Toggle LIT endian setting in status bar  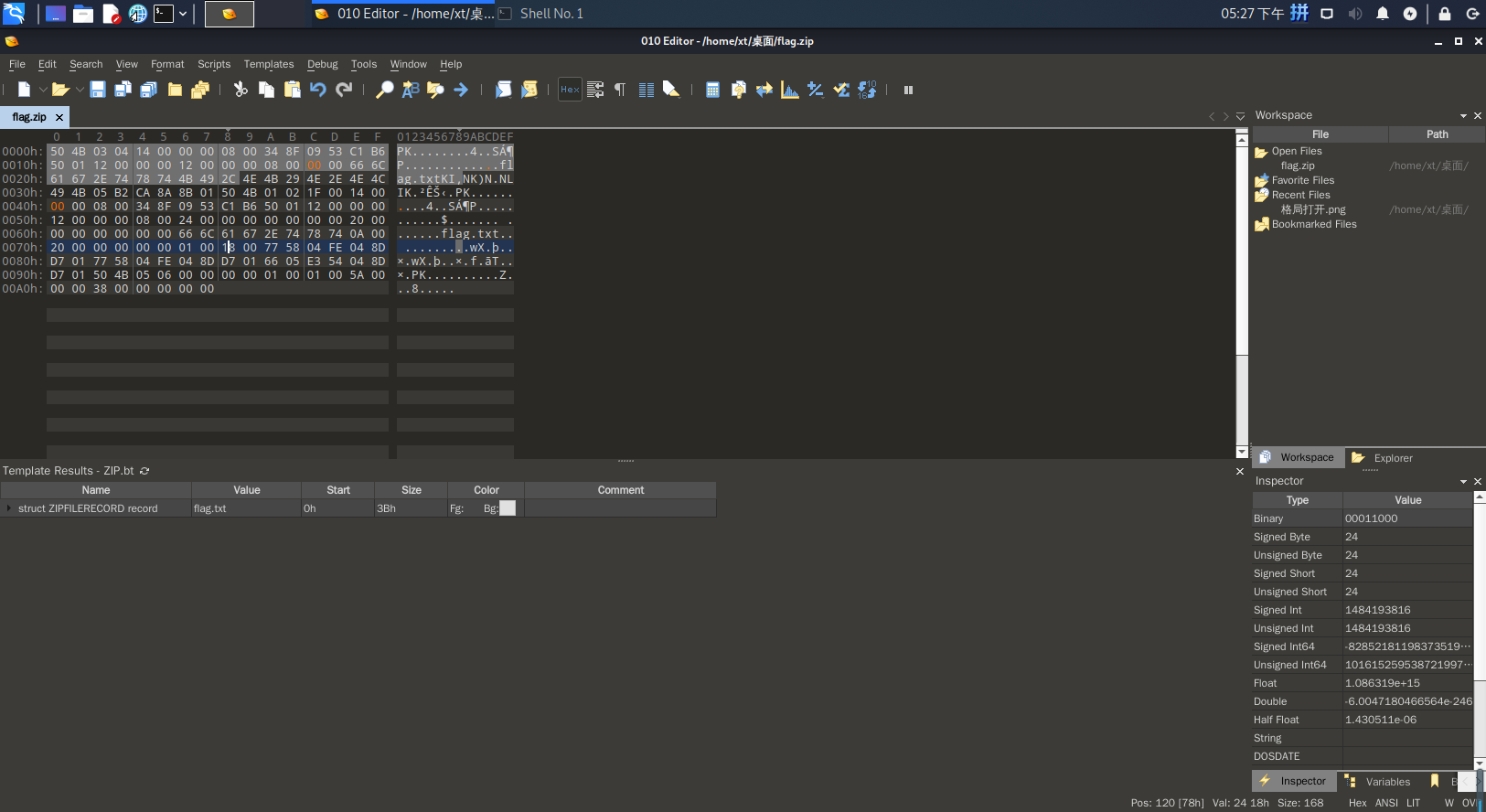[1414, 803]
